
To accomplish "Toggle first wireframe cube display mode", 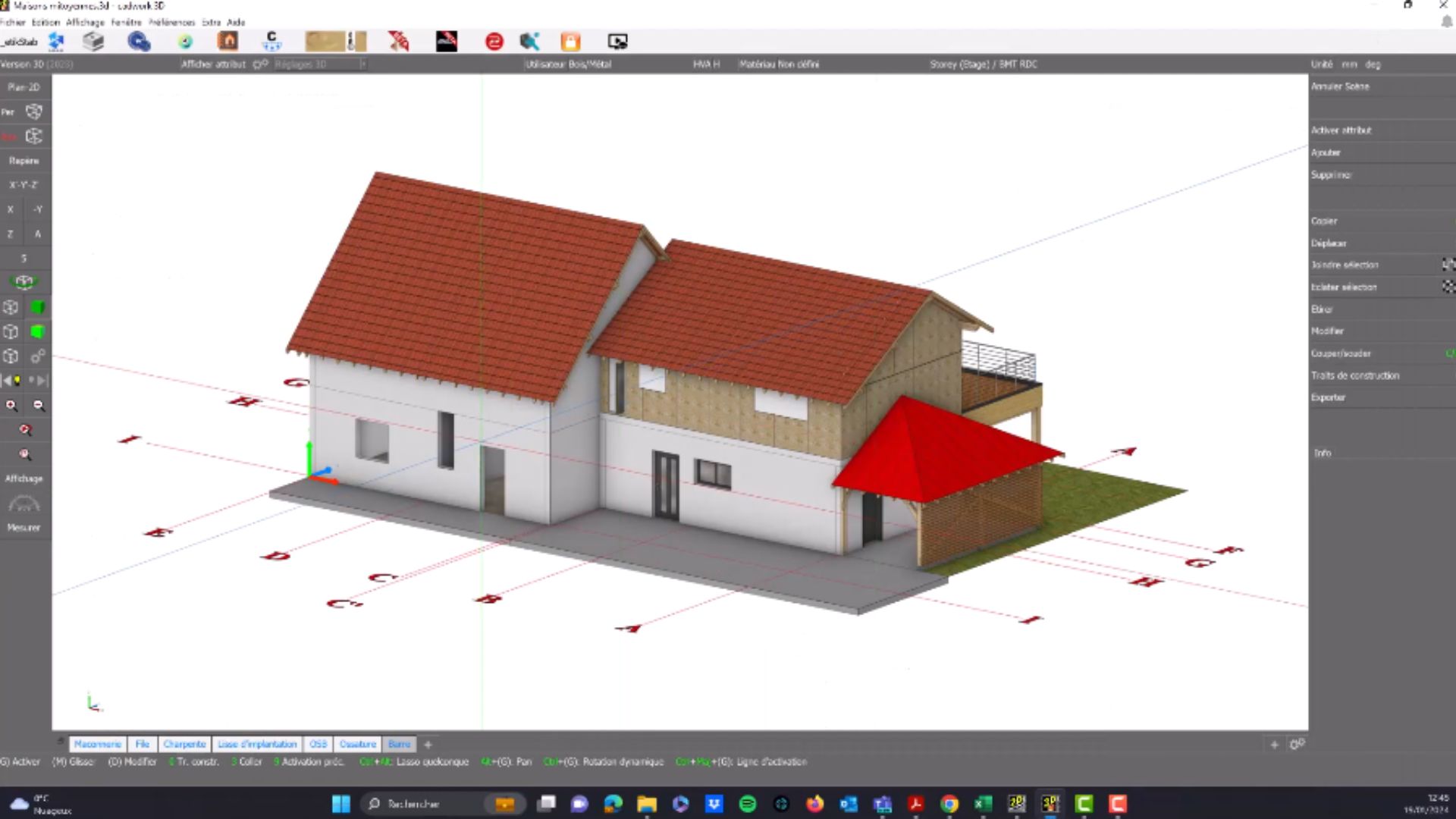I will point(11,307).
